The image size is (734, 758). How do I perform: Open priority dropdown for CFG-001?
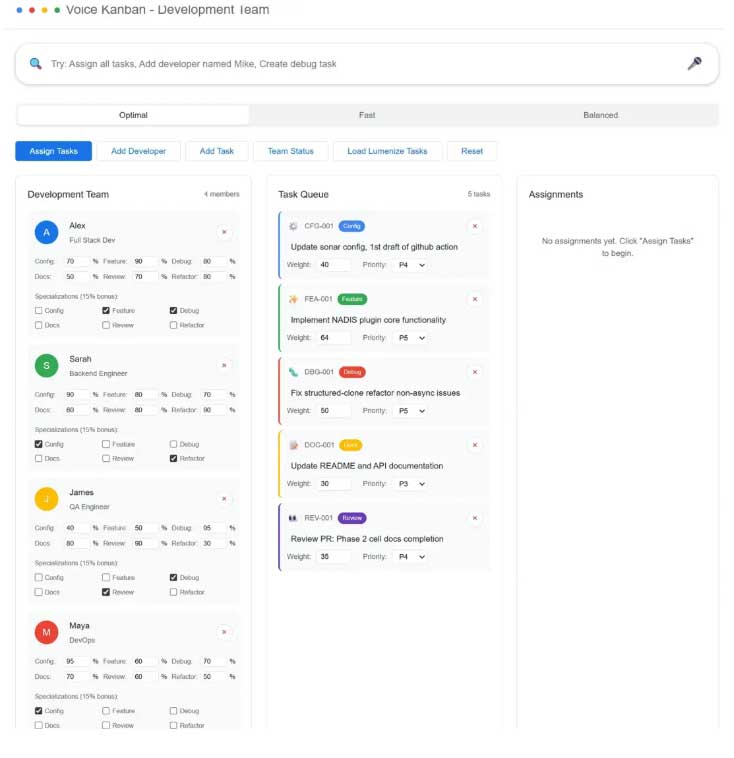click(412, 265)
